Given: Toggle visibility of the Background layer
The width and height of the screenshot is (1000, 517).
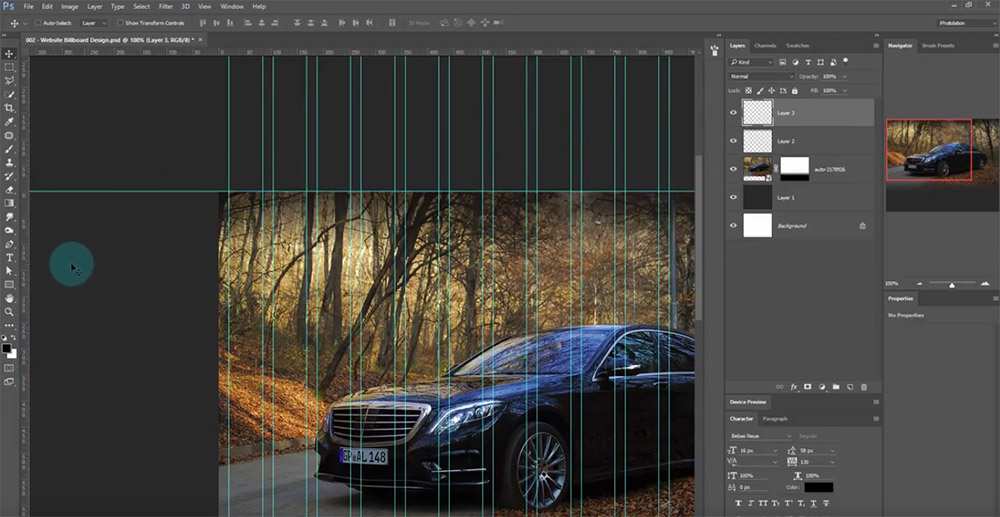Looking at the screenshot, I should pyautogui.click(x=733, y=226).
